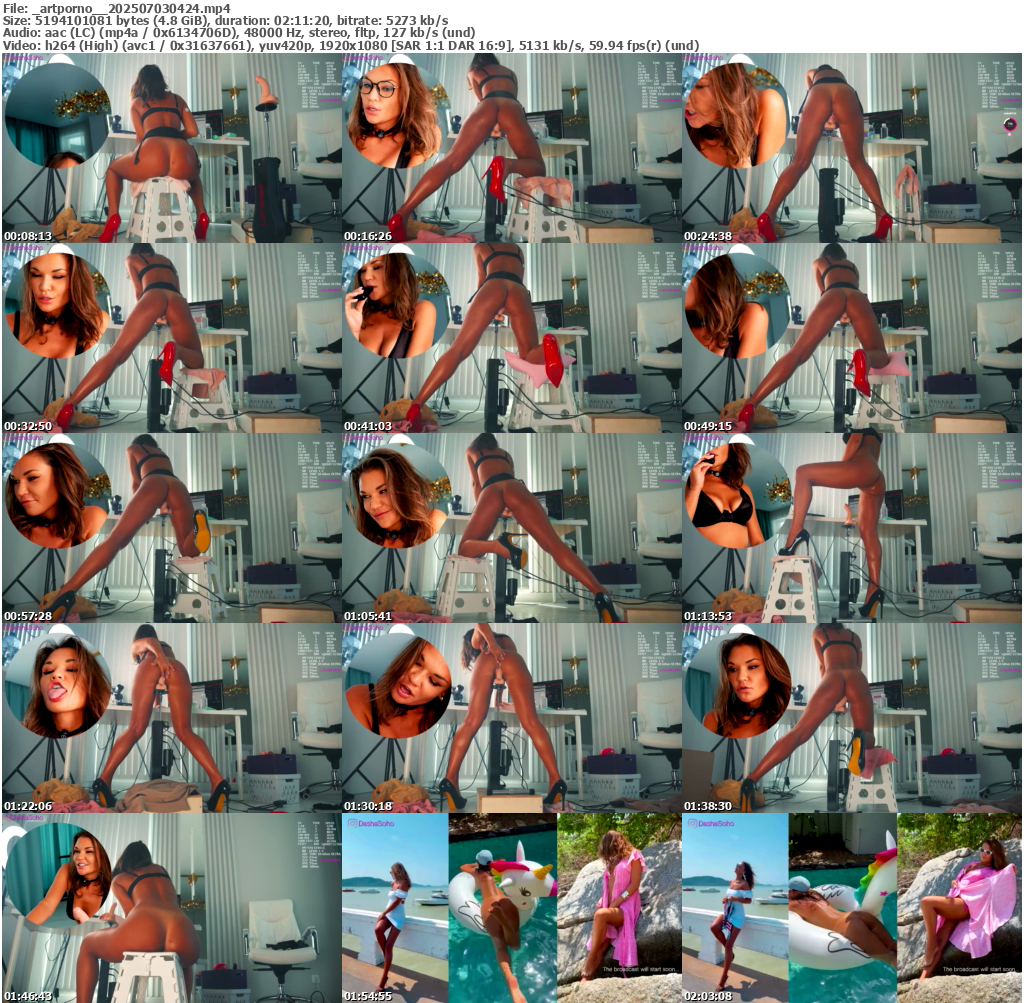Choose the preview frame at 01:05:41
Screen dimensions: 1024x1003
(x=512, y=528)
